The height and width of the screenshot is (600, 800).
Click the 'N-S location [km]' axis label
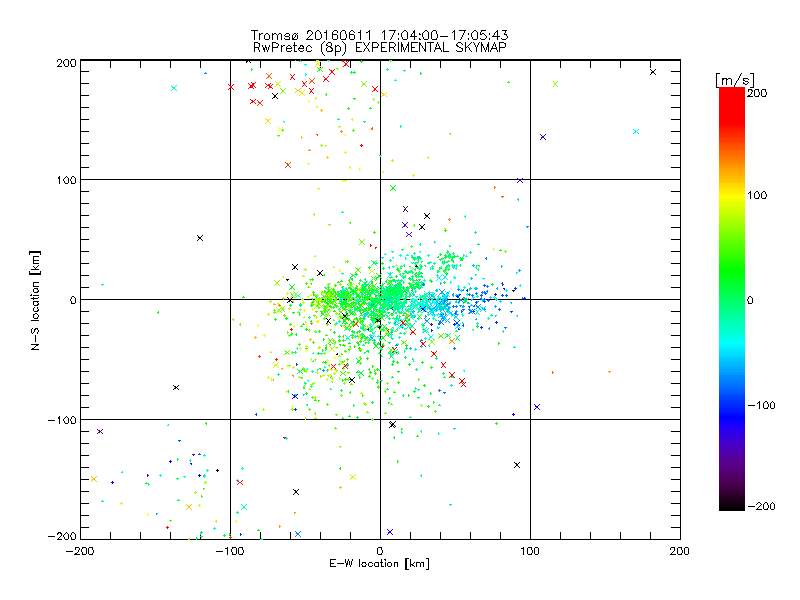tap(35, 300)
